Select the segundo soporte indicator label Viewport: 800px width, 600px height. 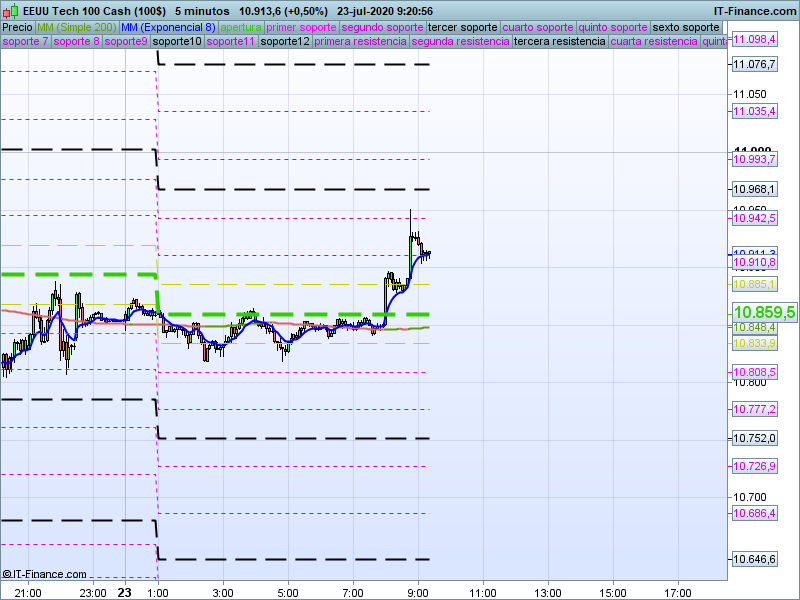383,27
